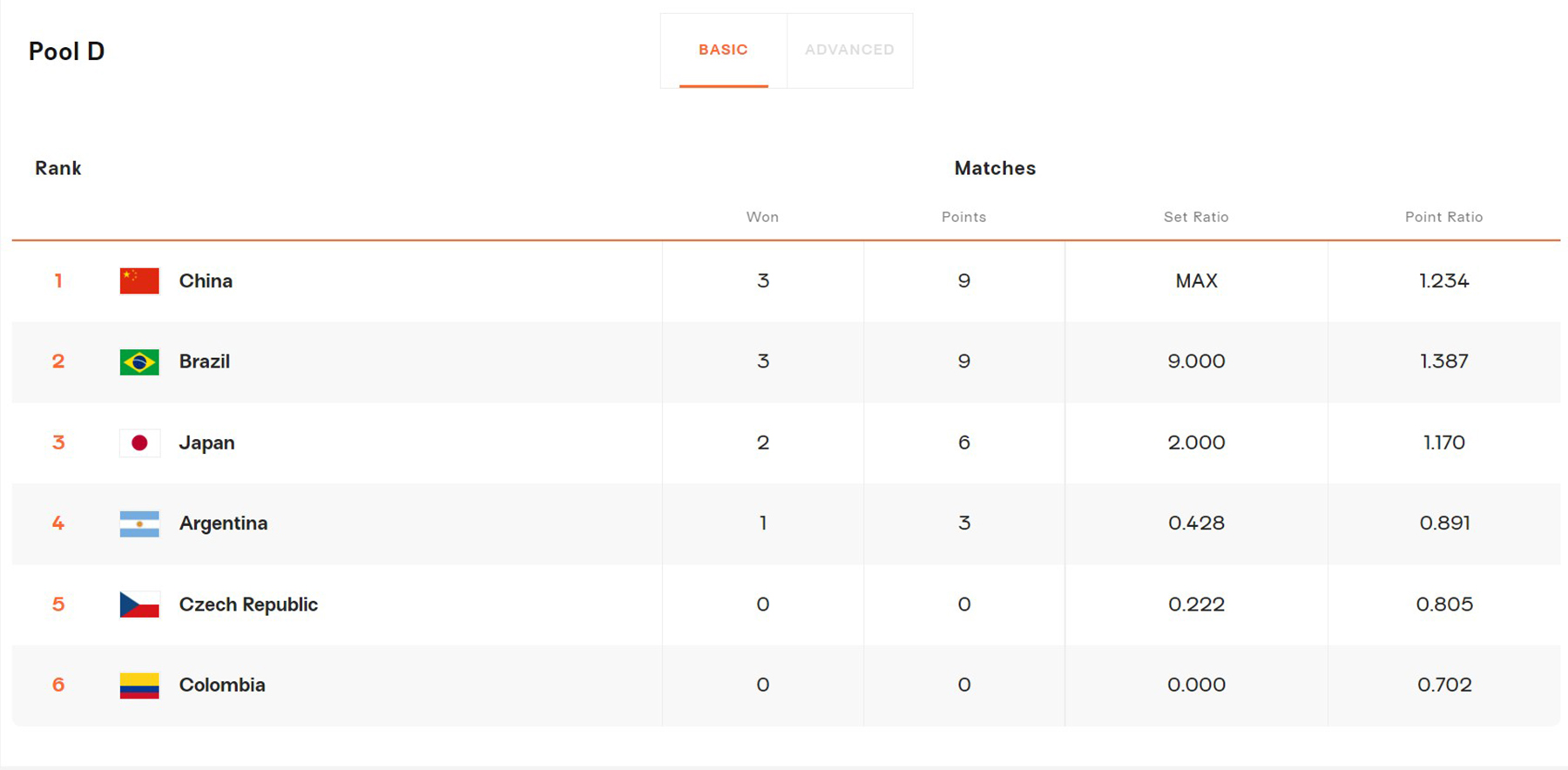1568x770 pixels.
Task: Click the Pool D heading
Action: [66, 51]
